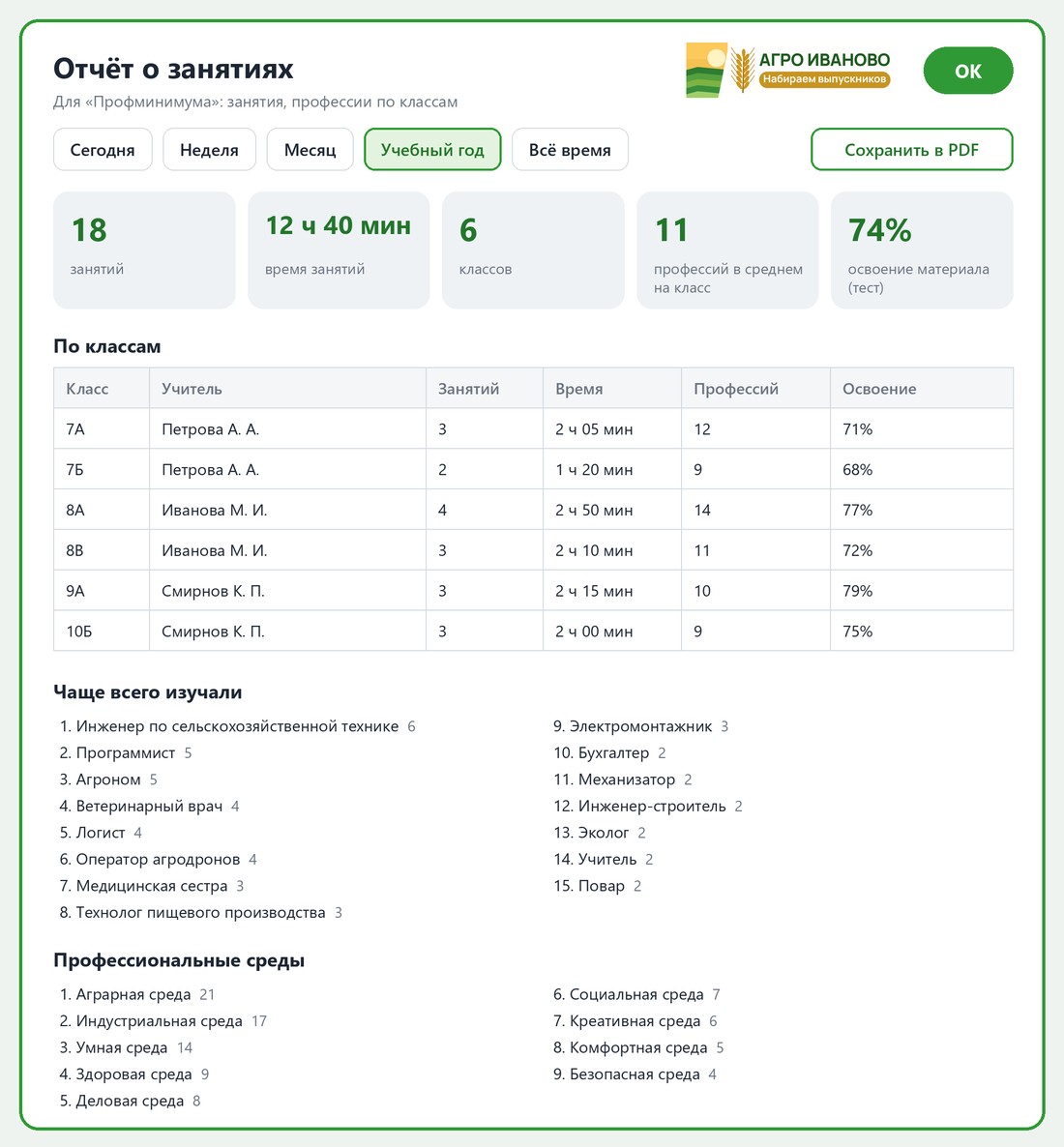Click the 1 ч 20 мин time cell
Screen dimensions: 1064x1147
(x=612, y=470)
